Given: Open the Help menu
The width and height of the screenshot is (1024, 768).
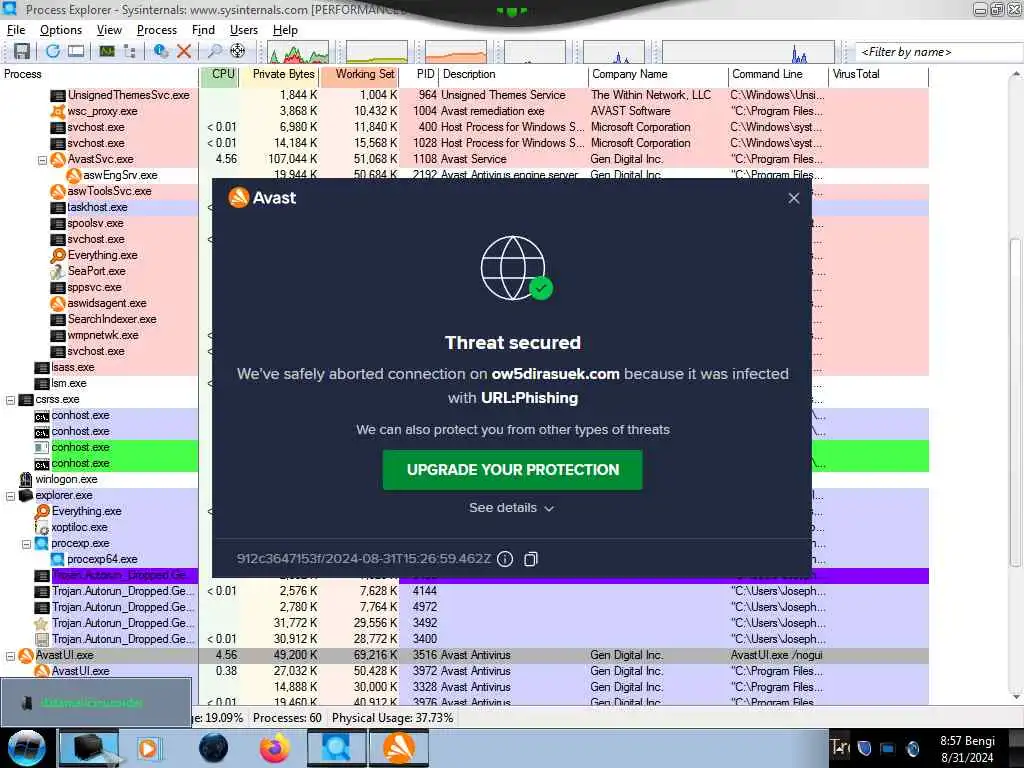Looking at the screenshot, I should tap(285, 30).
